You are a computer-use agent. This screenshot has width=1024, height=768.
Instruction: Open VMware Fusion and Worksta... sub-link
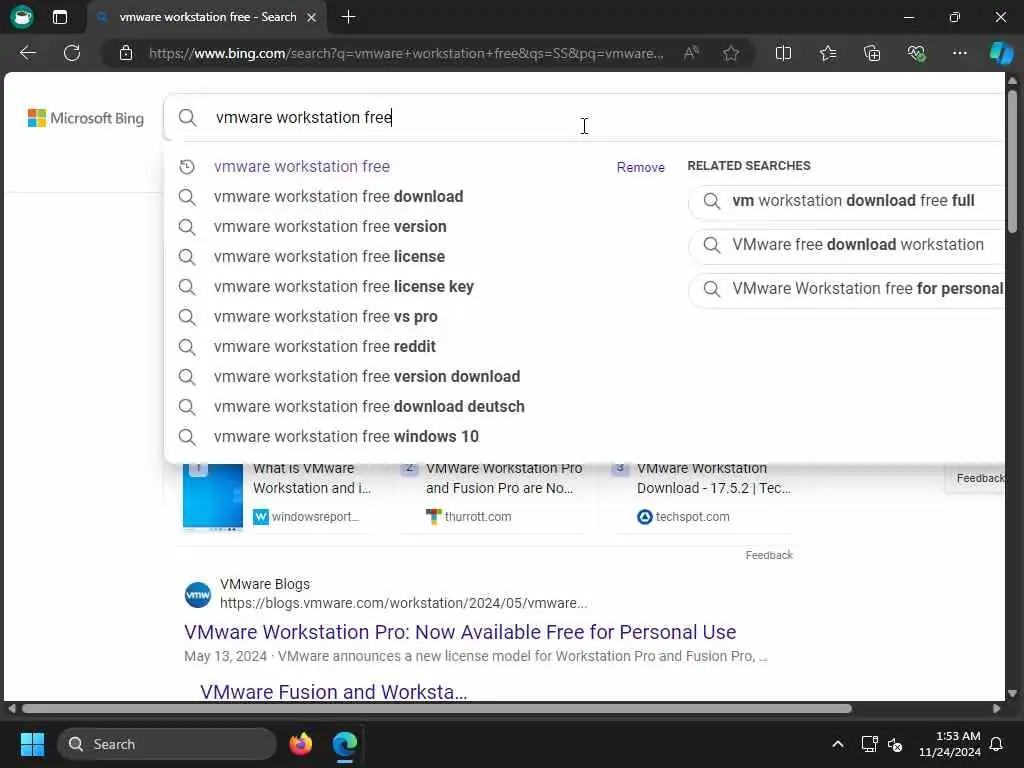[x=333, y=692]
